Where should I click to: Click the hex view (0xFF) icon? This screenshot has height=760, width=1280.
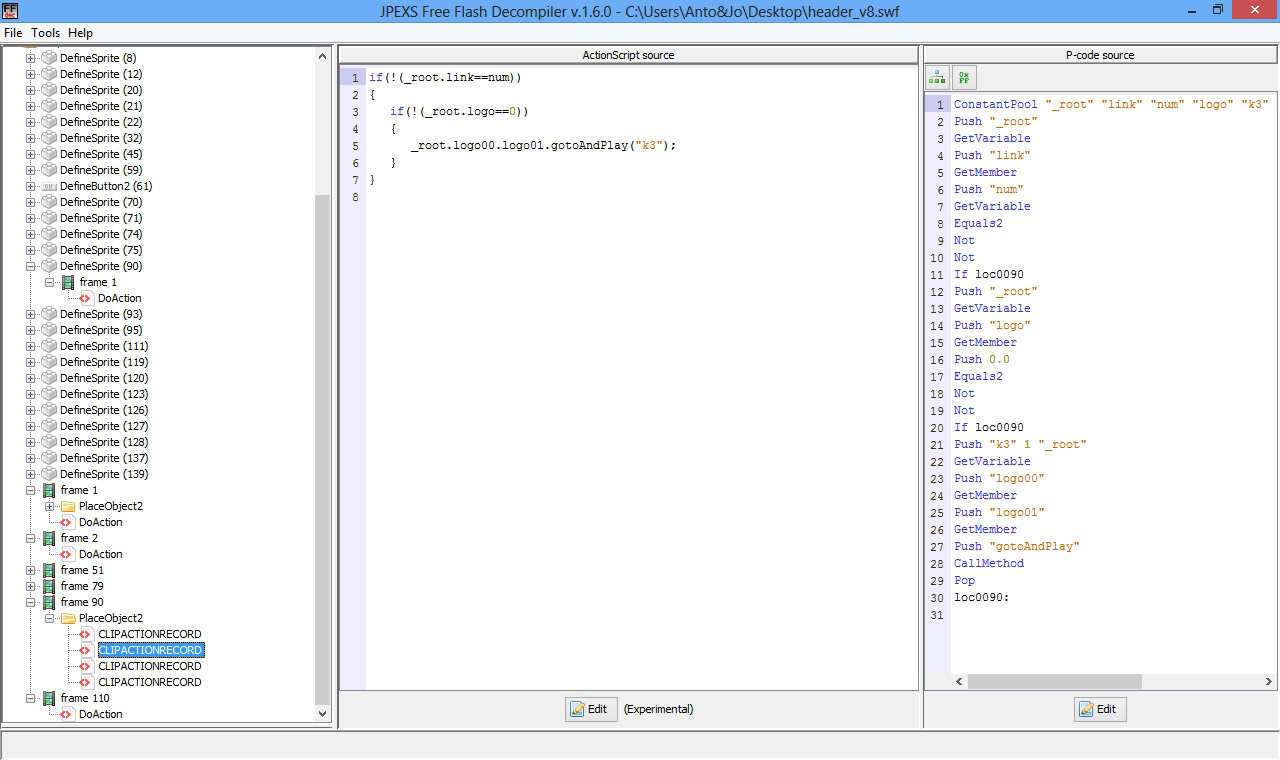tap(964, 77)
